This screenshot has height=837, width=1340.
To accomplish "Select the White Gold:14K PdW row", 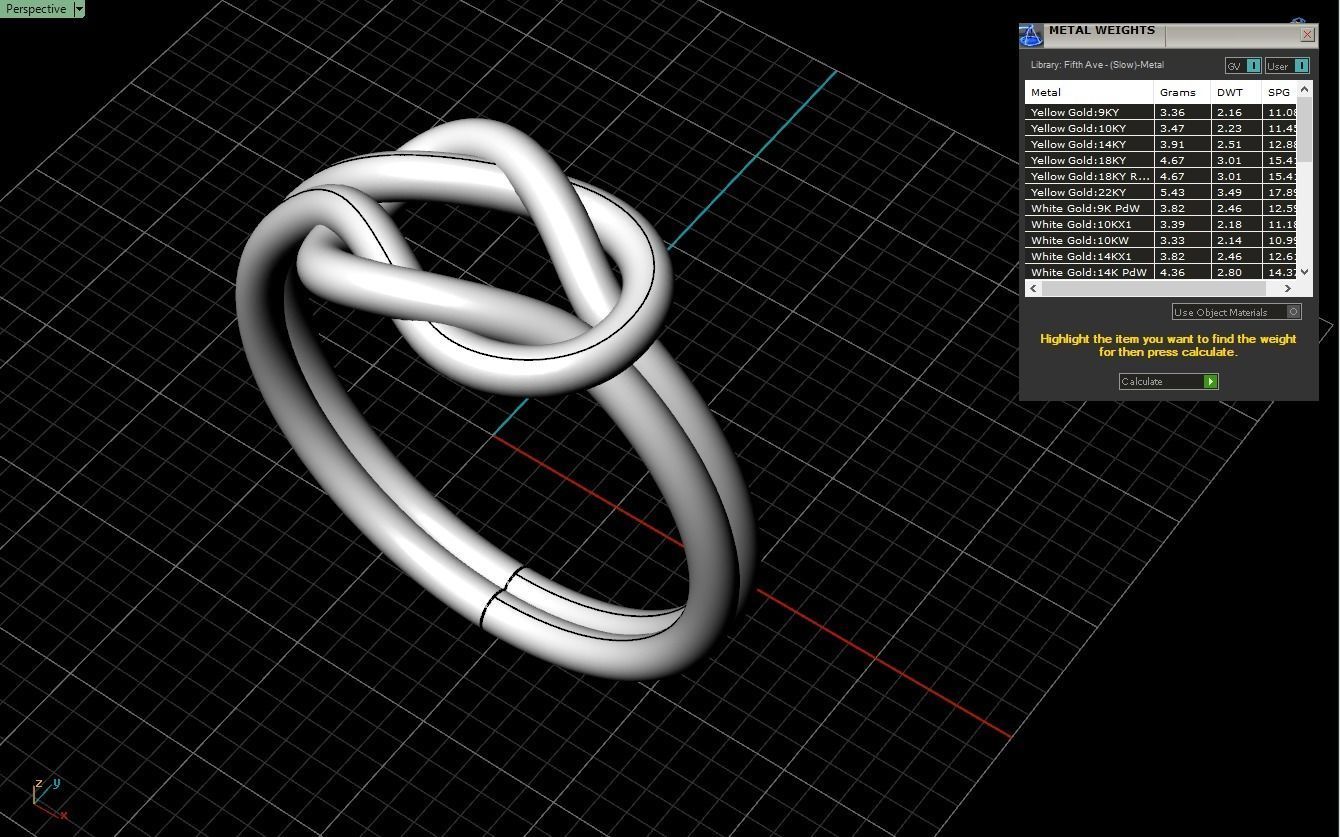I will [1161, 272].
